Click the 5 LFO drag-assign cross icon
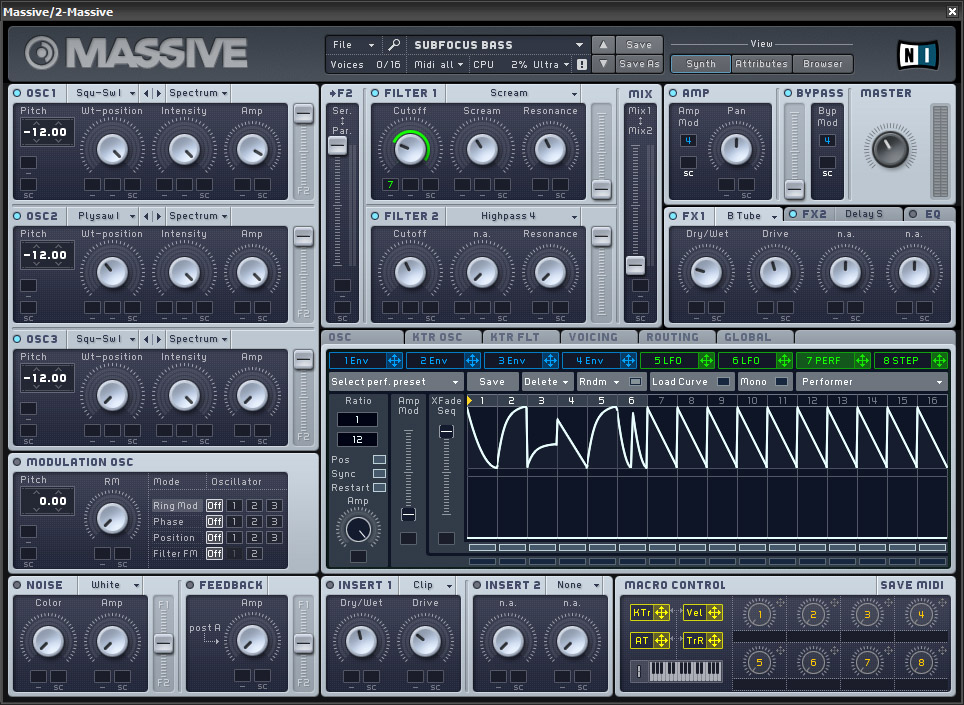Viewport: 964px width, 705px height. (706, 361)
